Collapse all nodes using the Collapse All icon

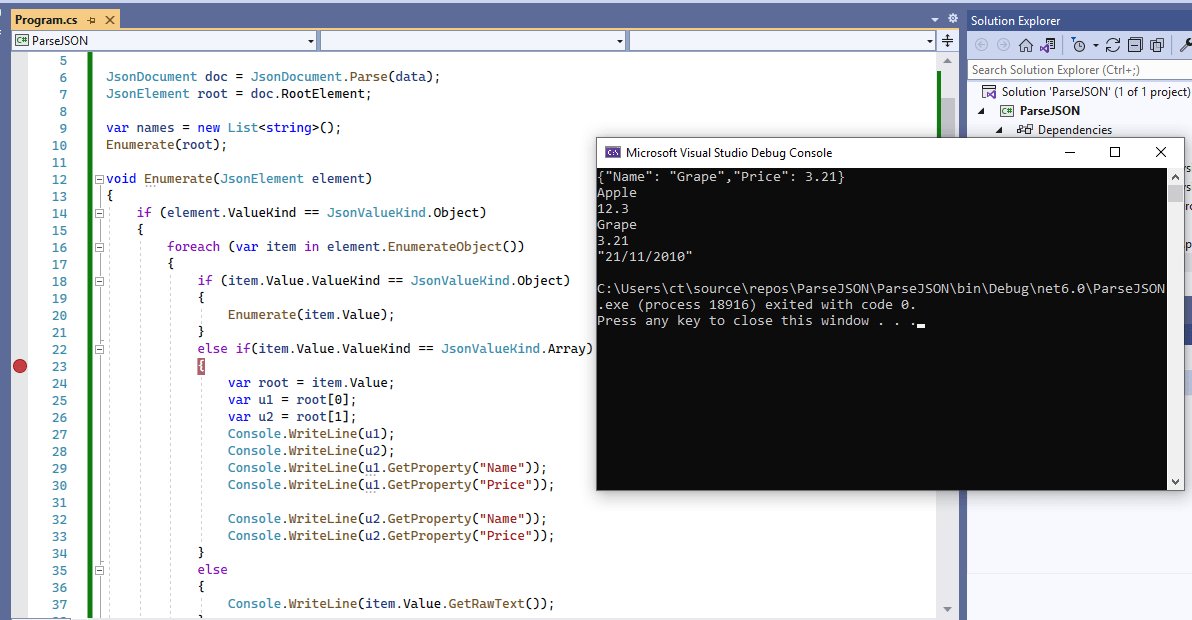click(1135, 45)
